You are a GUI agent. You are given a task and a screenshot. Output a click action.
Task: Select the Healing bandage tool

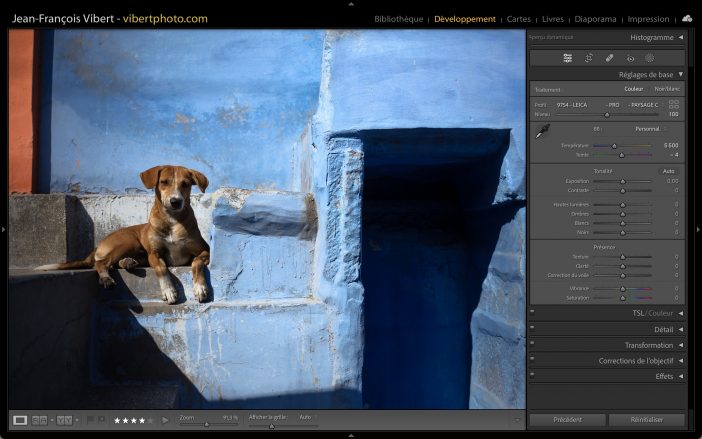tap(609, 58)
